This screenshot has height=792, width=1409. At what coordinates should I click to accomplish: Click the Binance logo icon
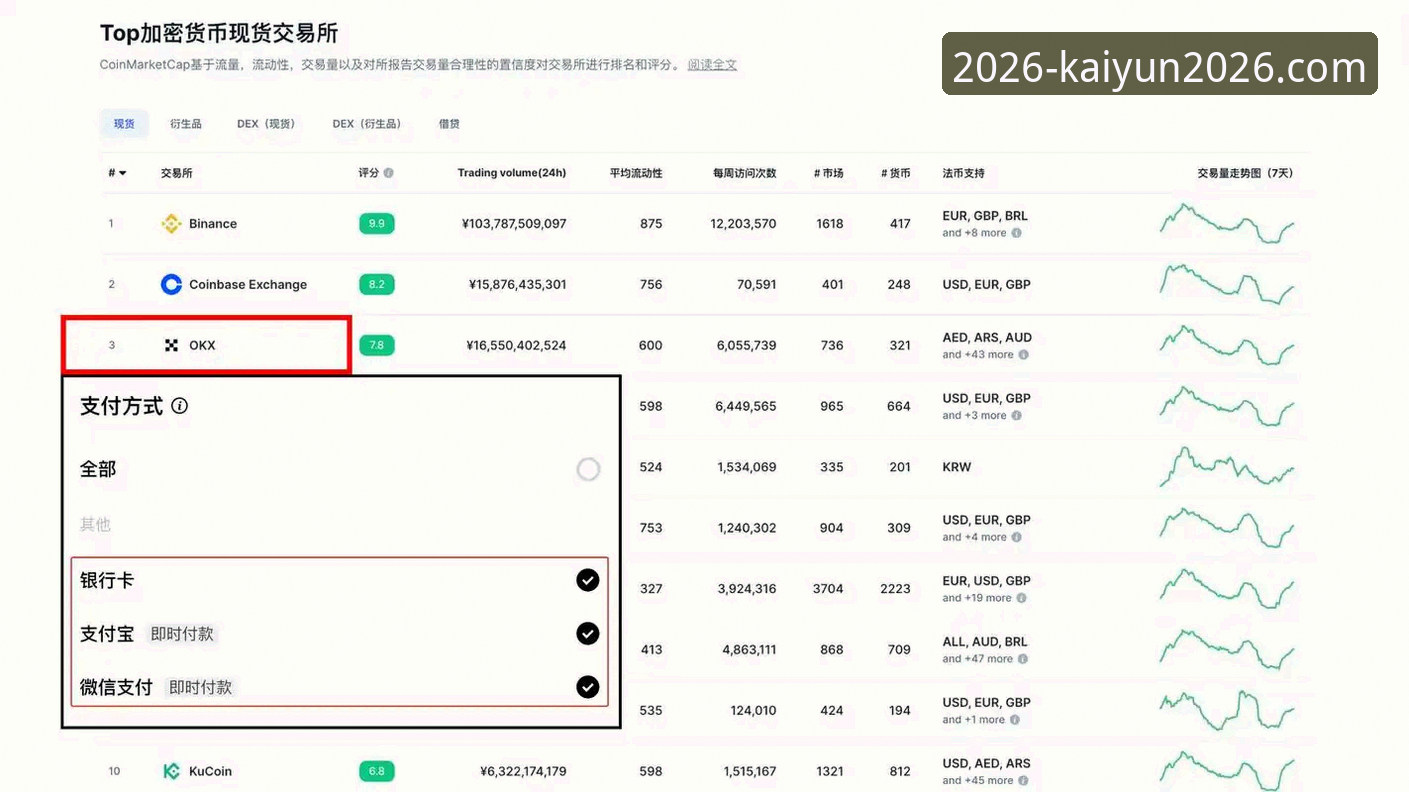(171, 224)
